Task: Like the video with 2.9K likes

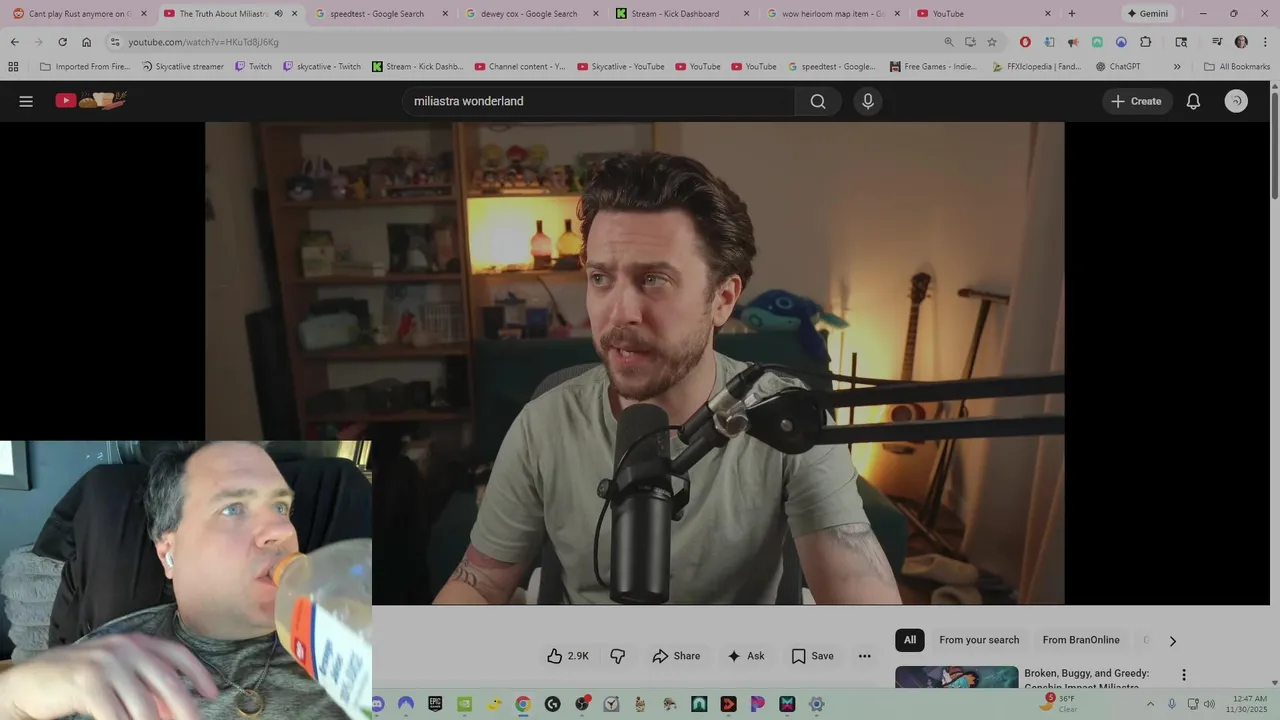Action: coord(567,656)
